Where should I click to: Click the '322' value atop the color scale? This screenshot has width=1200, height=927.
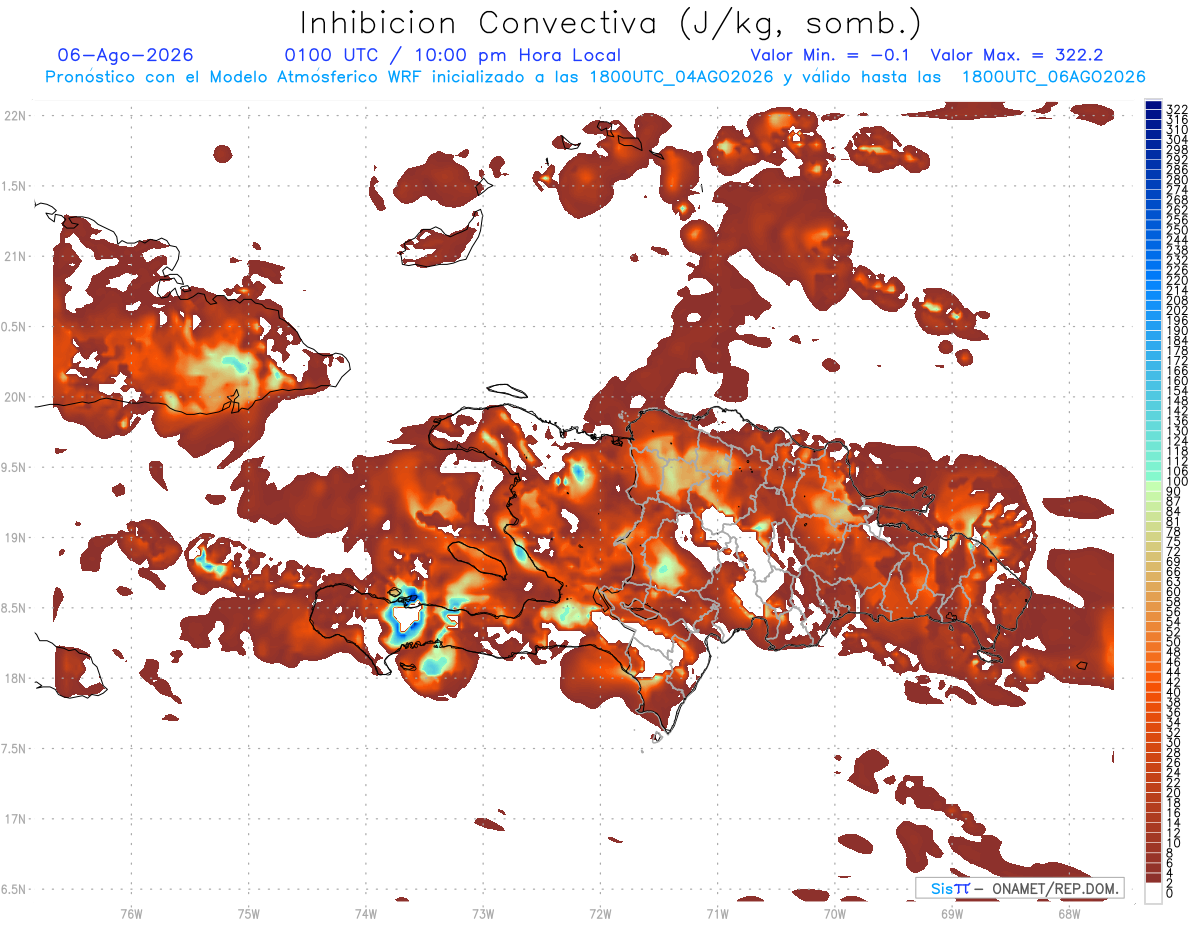[1177, 108]
